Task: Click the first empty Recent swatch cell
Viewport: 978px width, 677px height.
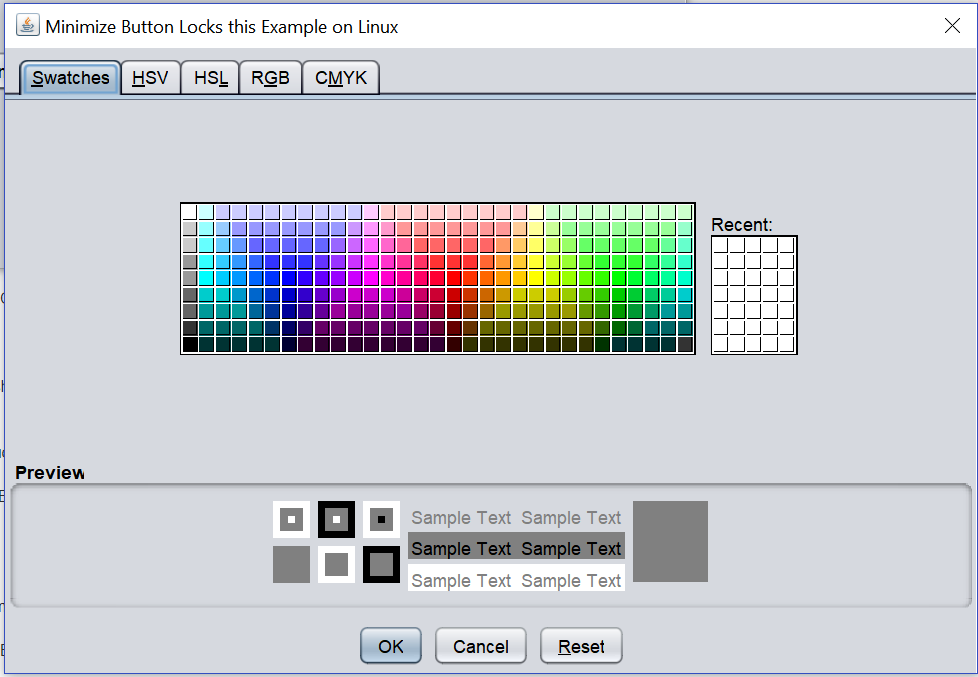Action: click(x=720, y=245)
